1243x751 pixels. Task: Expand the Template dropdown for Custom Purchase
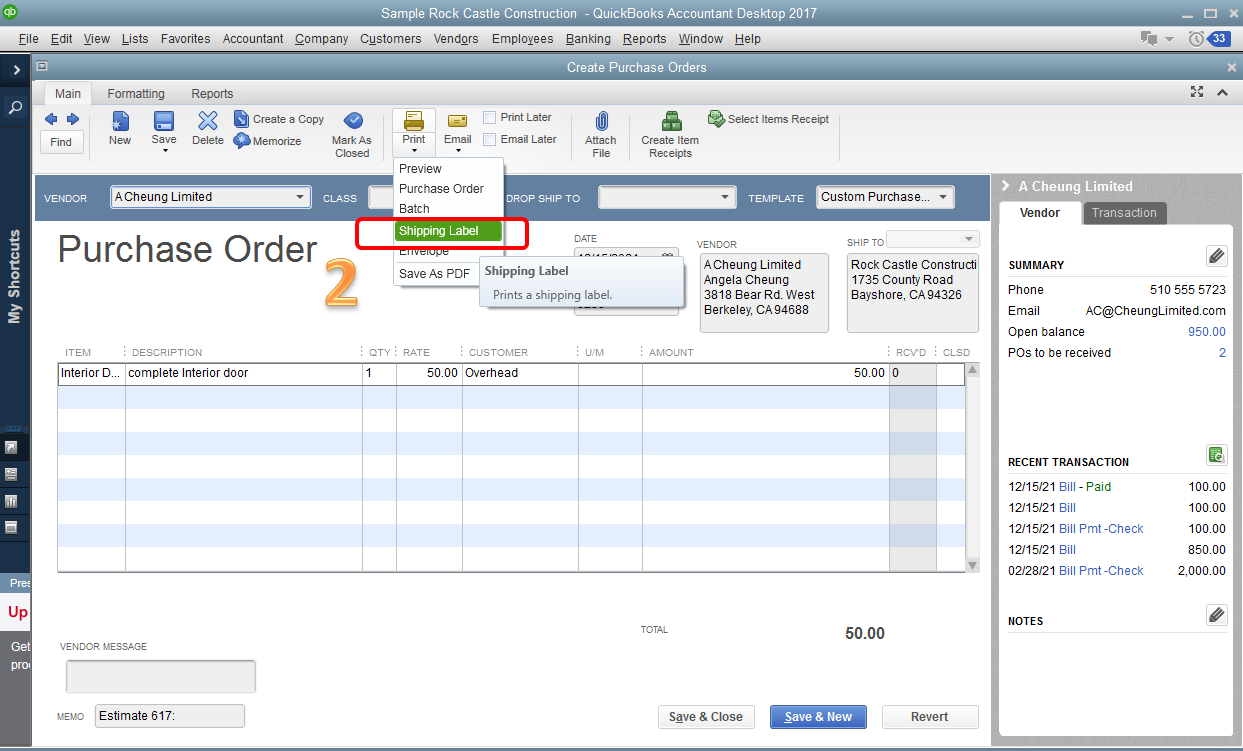[x=941, y=197]
